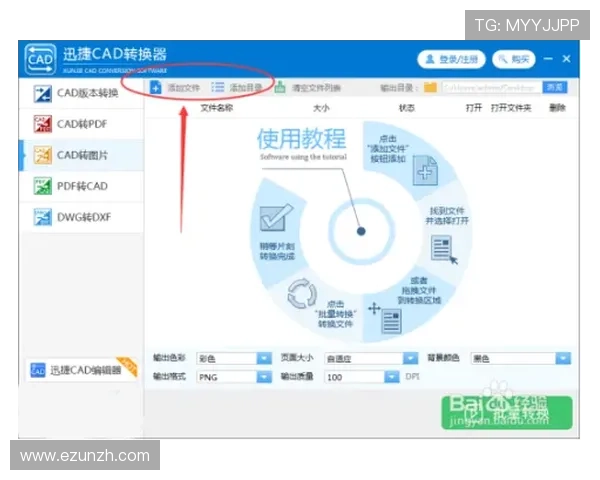The height and width of the screenshot is (480, 600).
Task: Switch to PDF转CAD tab
Action: tap(82, 186)
